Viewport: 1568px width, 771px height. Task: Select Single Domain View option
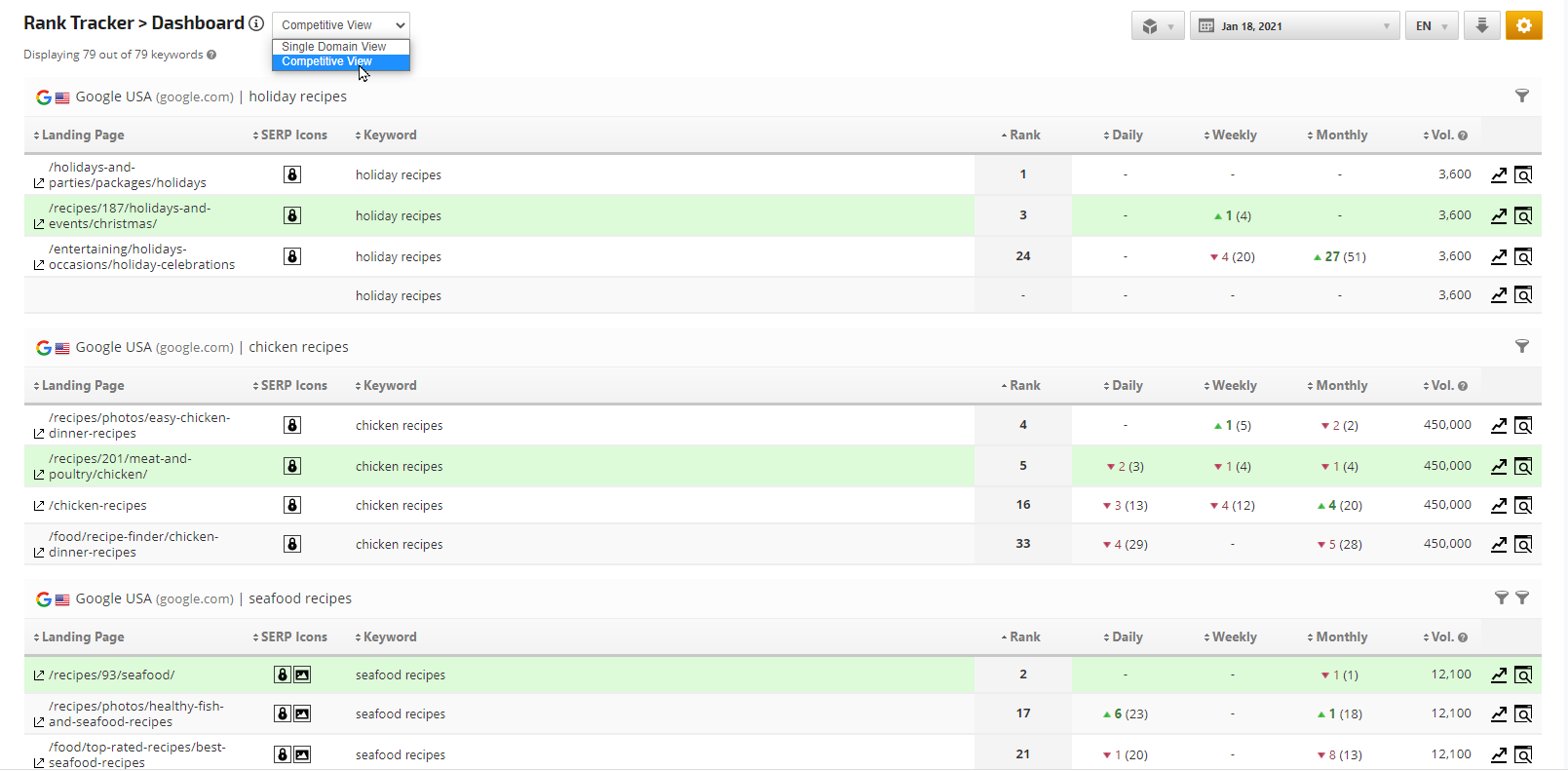pos(333,47)
